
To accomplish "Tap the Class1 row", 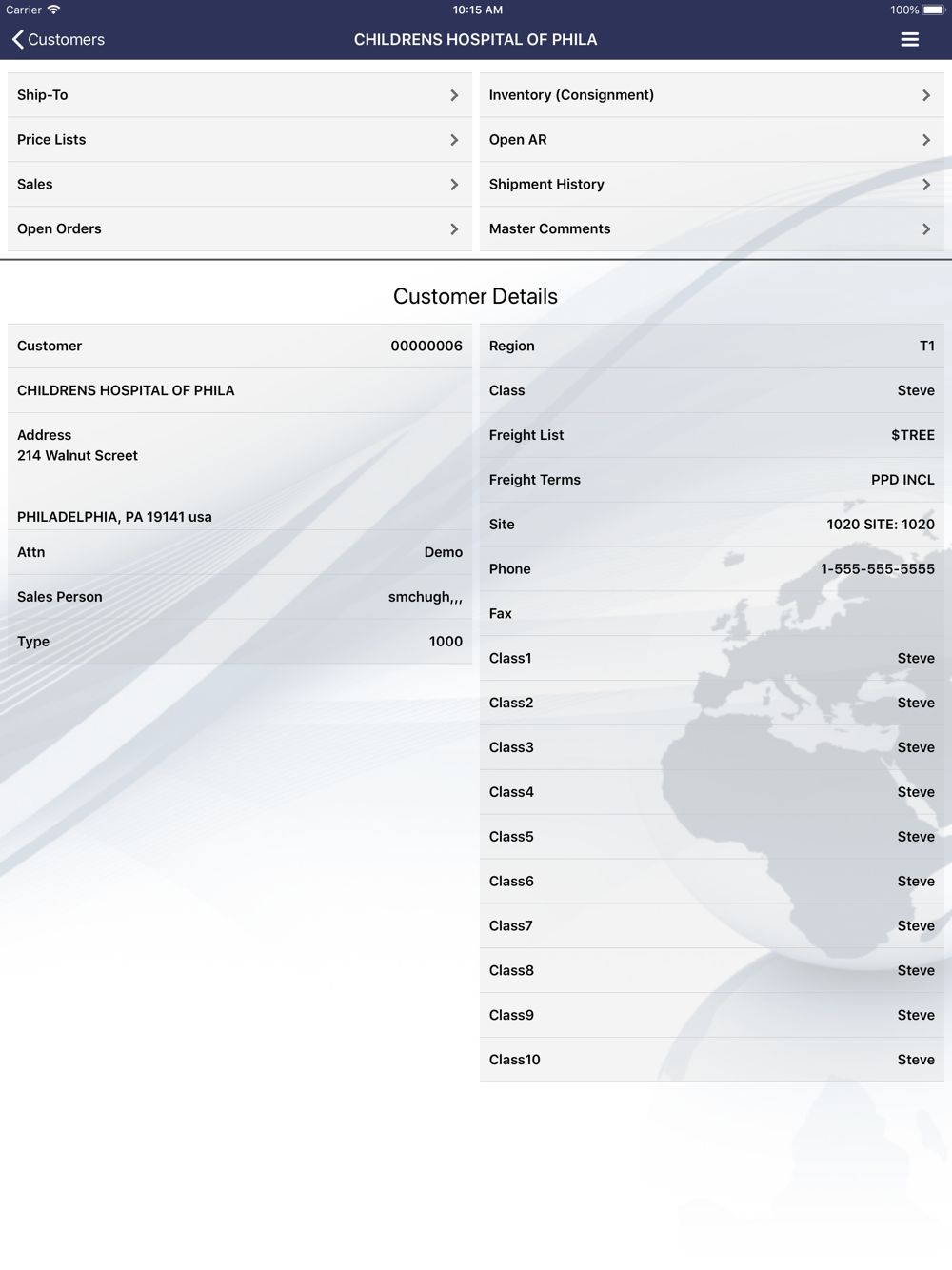I will (x=712, y=659).
